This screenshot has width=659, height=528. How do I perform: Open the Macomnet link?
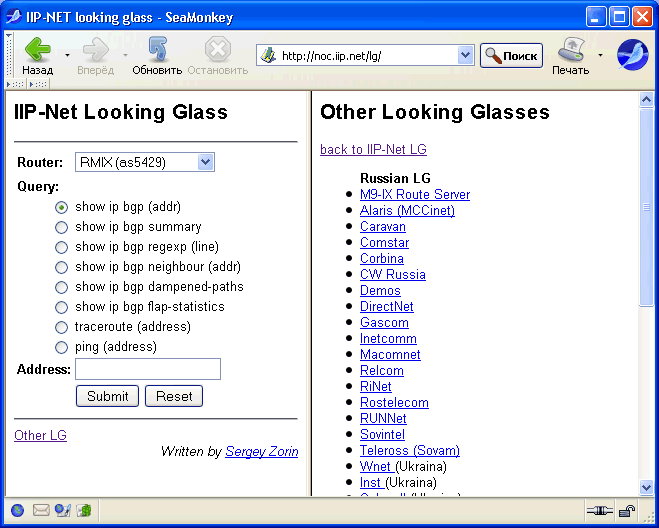pos(390,354)
